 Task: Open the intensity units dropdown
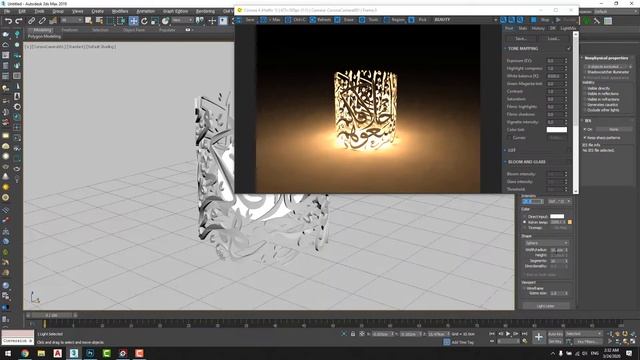click(x=559, y=201)
